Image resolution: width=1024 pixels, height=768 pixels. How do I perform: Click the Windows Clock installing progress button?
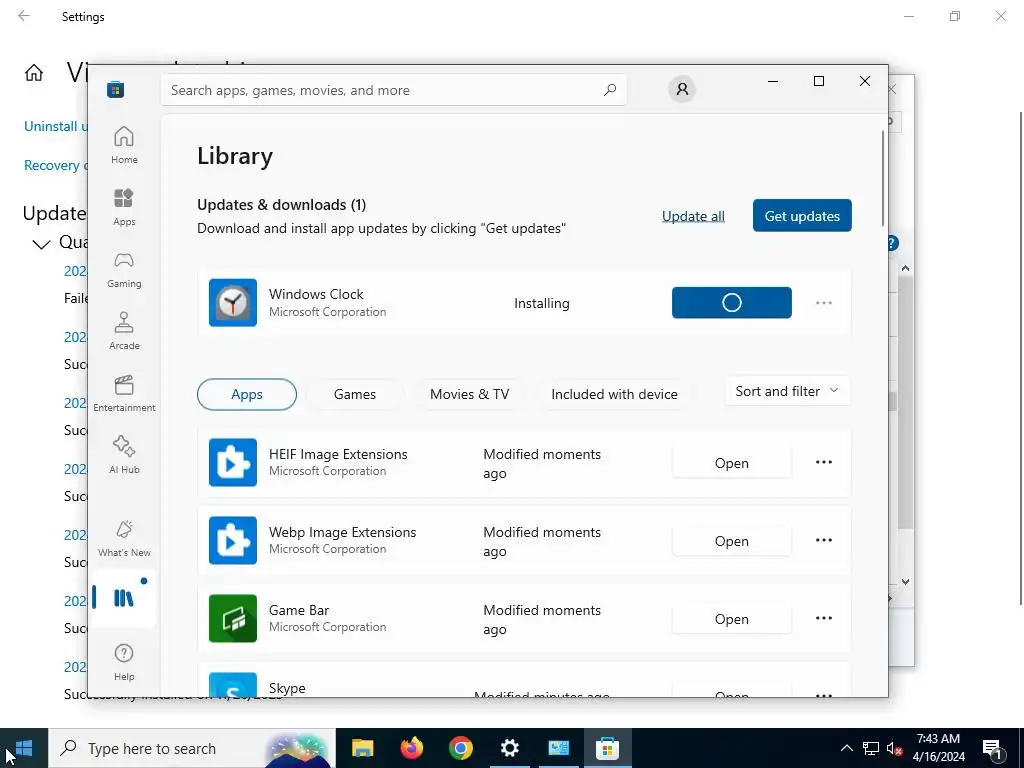[731, 303]
